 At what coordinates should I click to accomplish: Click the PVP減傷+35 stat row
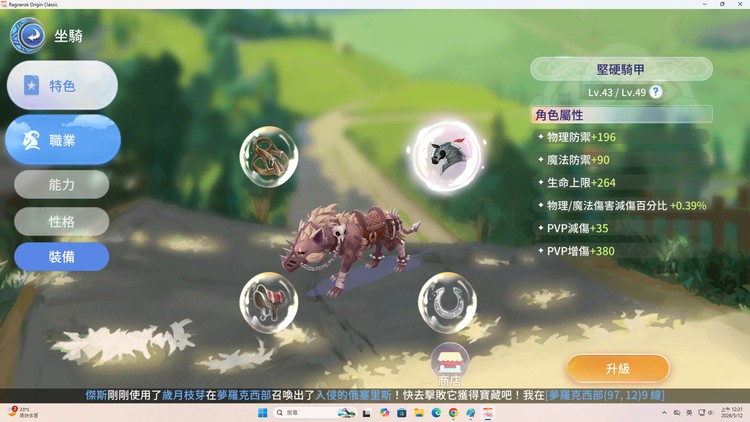pos(621,228)
